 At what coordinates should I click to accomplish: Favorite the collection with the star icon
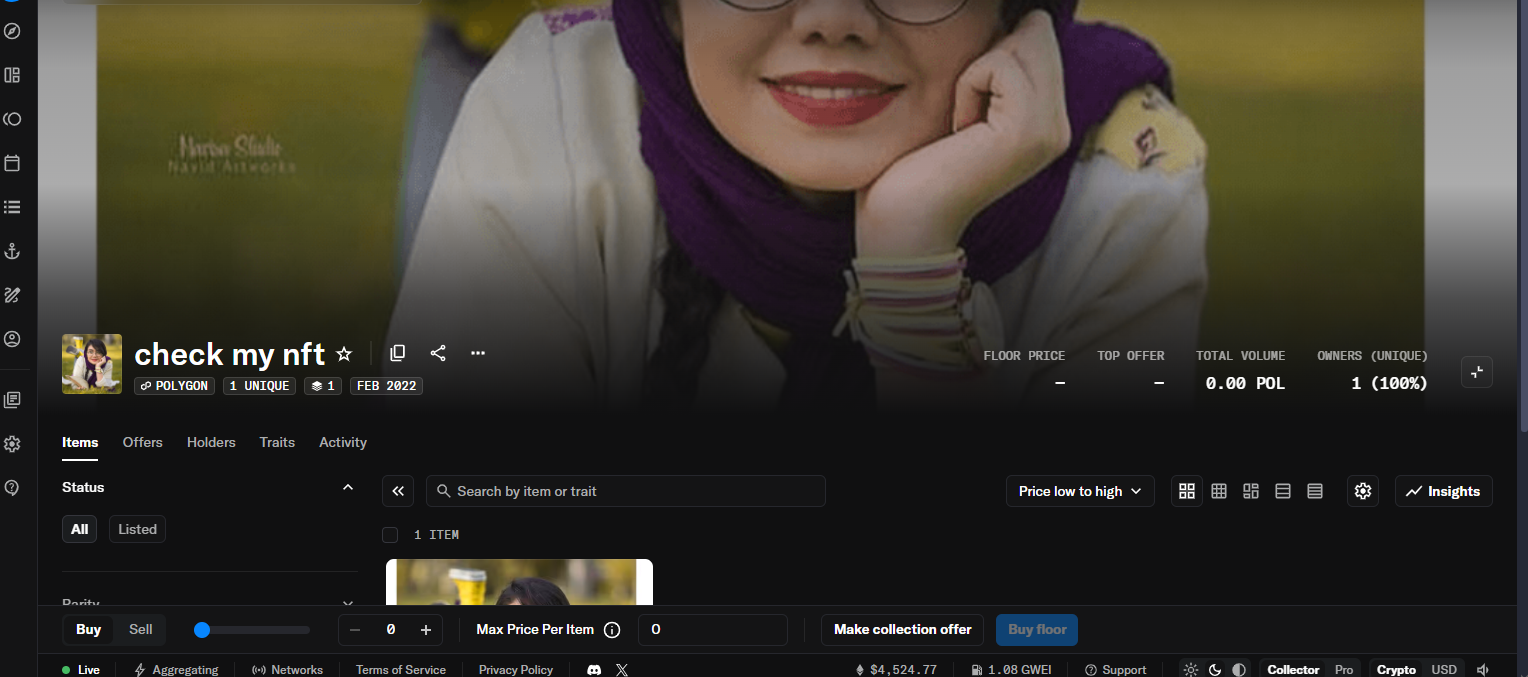pos(344,354)
